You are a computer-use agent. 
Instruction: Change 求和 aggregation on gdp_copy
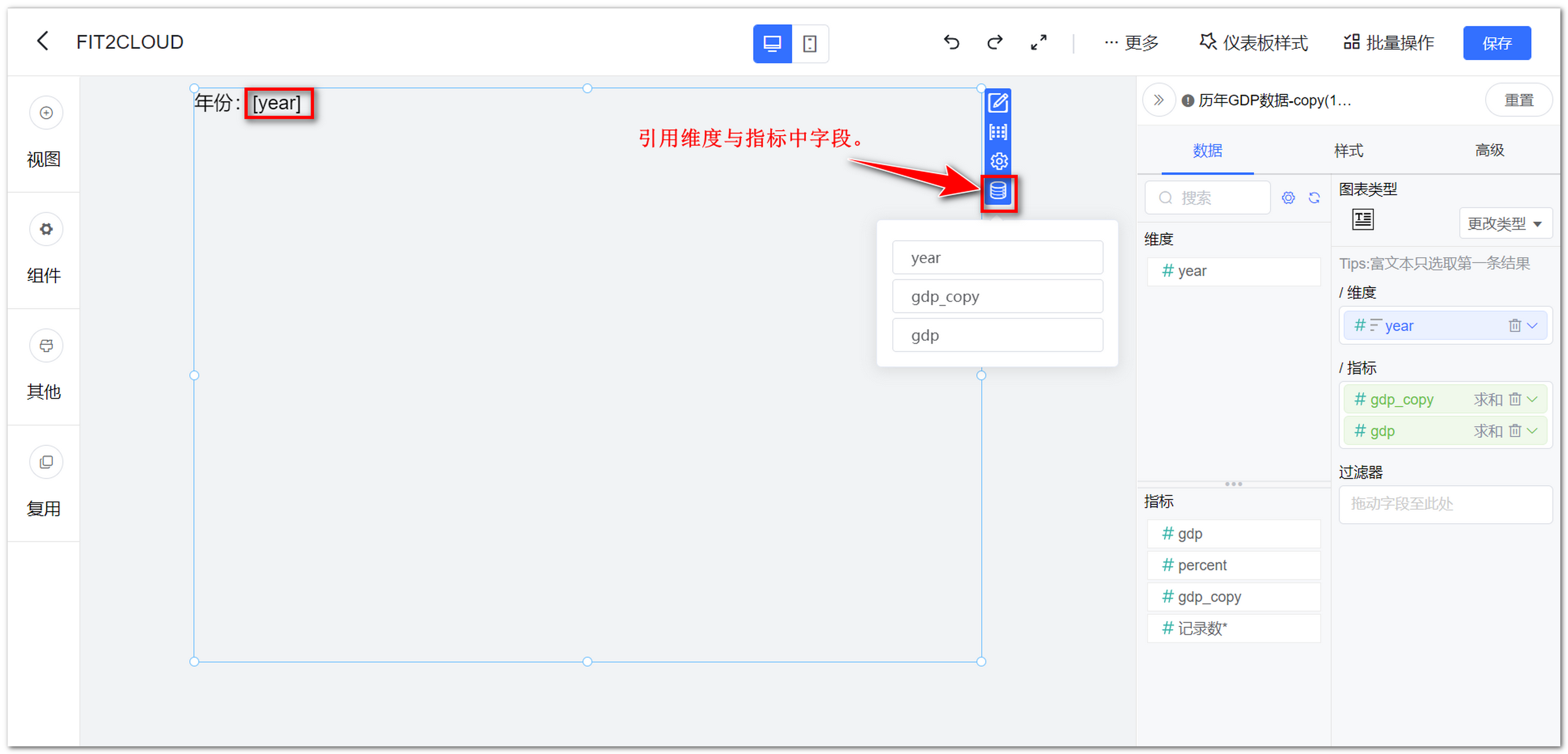coord(1488,400)
